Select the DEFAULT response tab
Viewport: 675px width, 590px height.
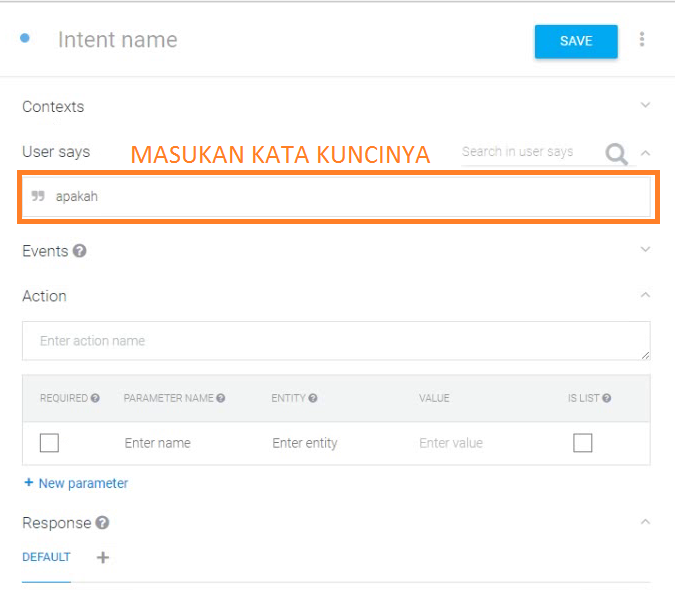click(46, 558)
